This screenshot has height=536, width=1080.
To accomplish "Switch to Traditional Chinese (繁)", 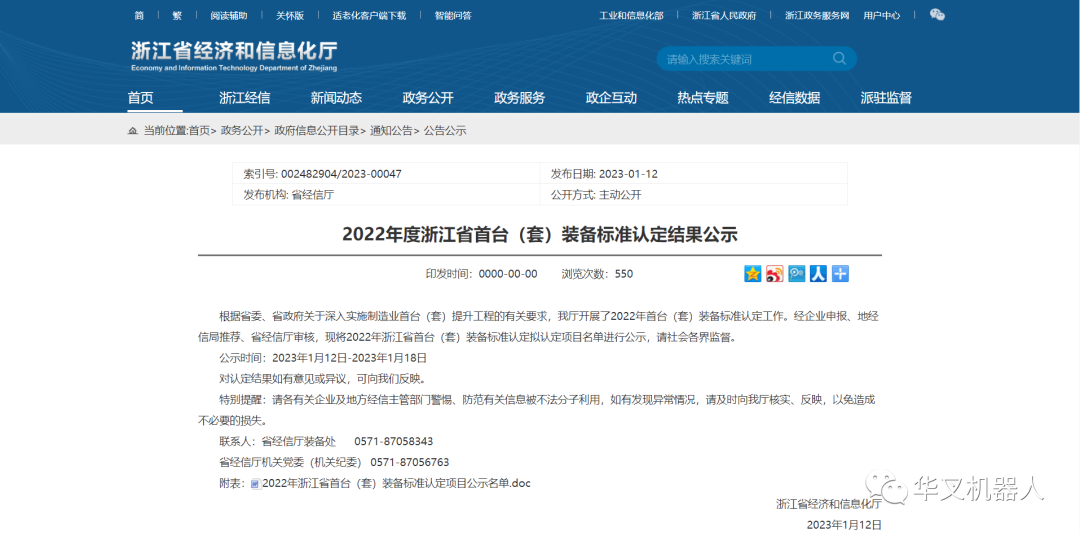I will click(177, 16).
